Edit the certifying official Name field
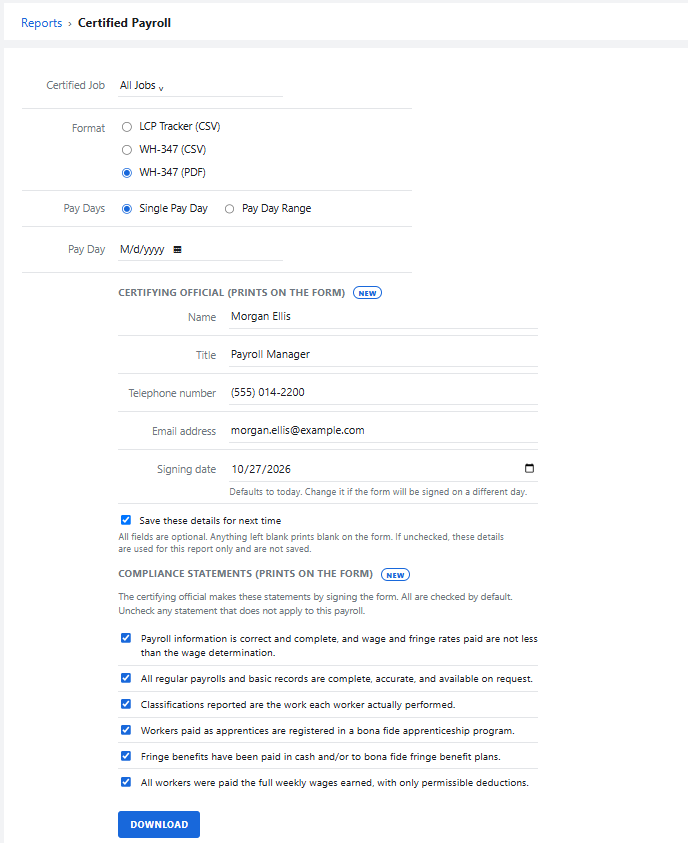This screenshot has width=688, height=843. point(383,317)
